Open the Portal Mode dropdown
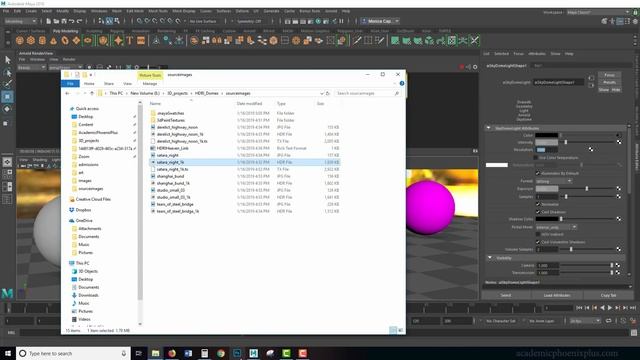The height and width of the screenshot is (360, 640). pos(556,227)
